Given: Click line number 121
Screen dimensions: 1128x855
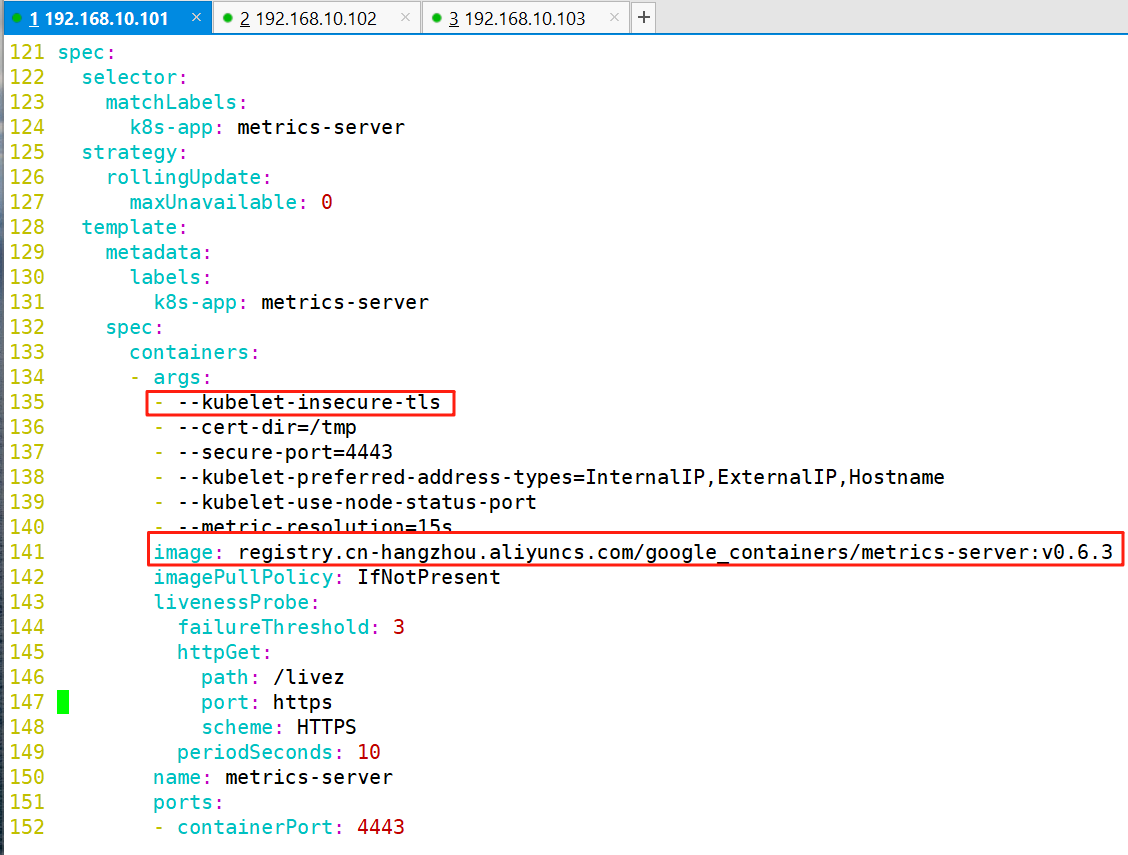Looking at the screenshot, I should pos(27,53).
